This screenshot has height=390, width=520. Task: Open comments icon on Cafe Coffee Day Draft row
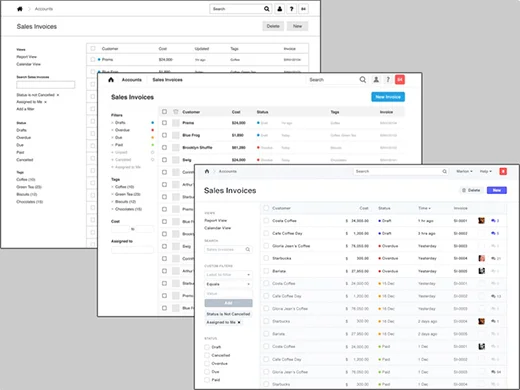(x=493, y=233)
